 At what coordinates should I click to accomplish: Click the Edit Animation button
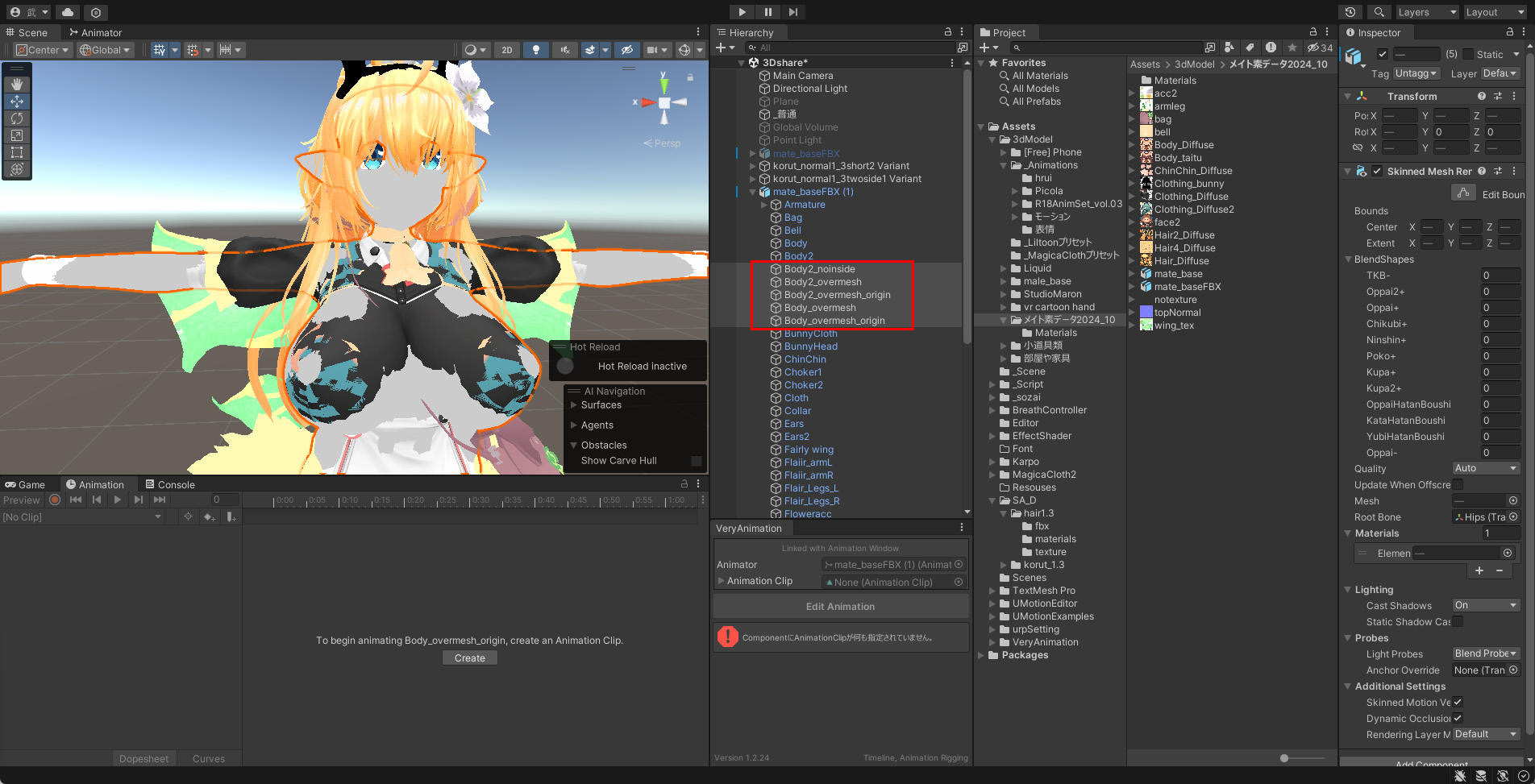pyautogui.click(x=840, y=607)
